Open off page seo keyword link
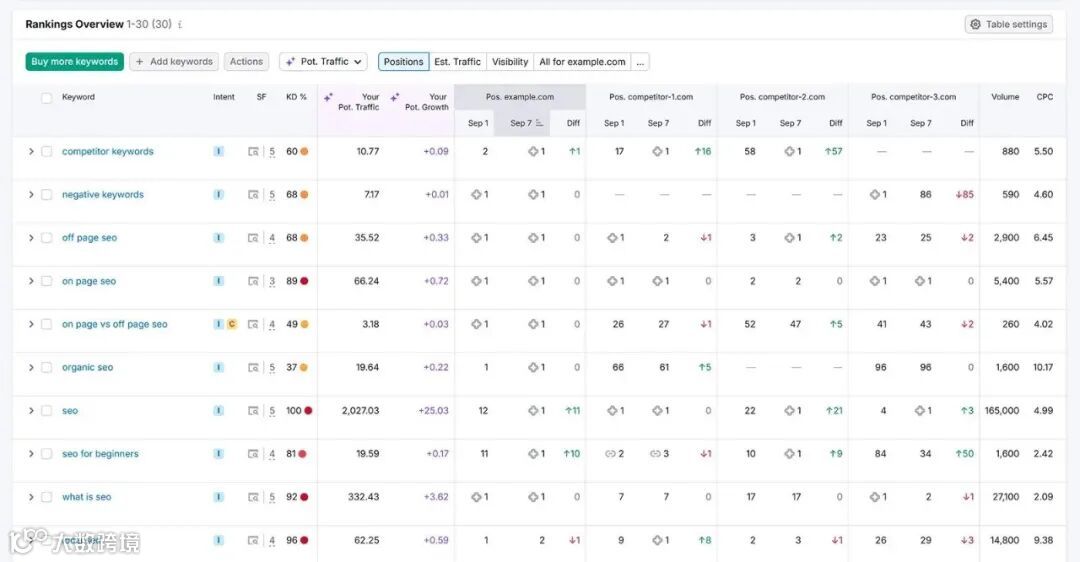The height and width of the screenshot is (562, 1080). [90, 238]
